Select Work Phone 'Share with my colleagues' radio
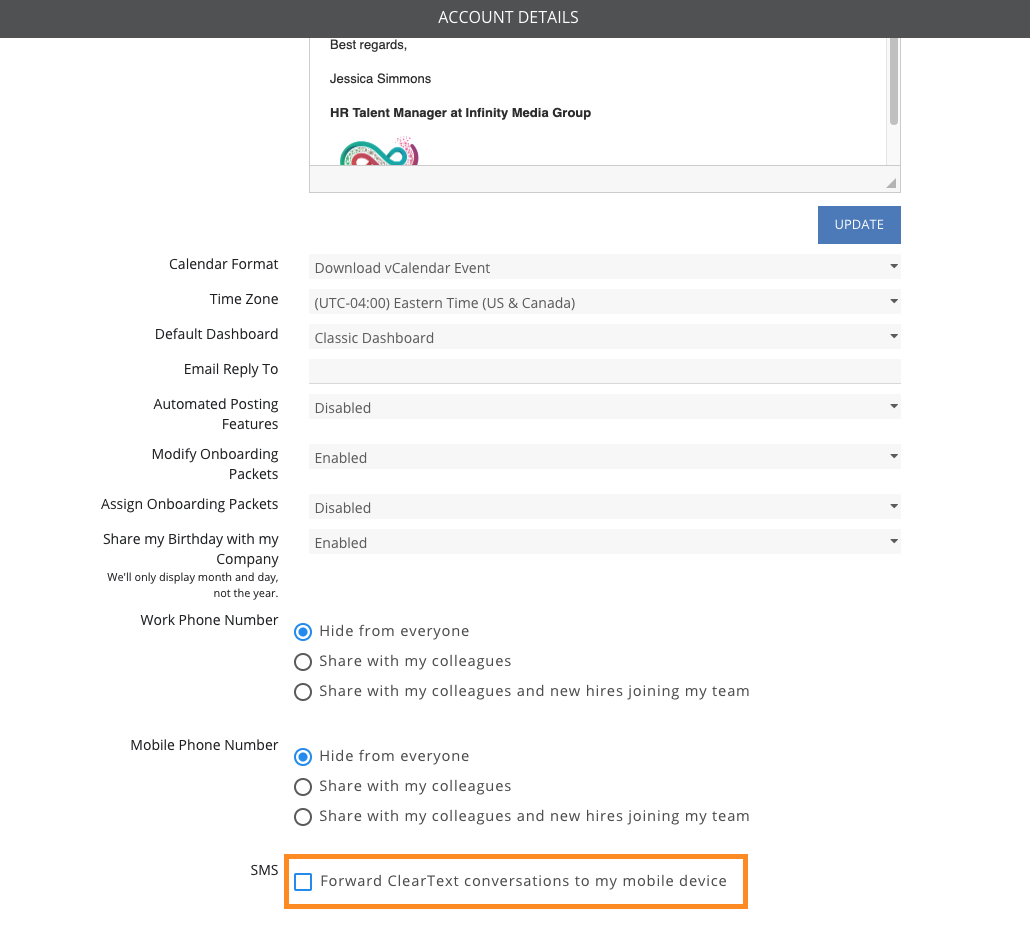Viewport: 1030px width, 939px height. (x=303, y=662)
